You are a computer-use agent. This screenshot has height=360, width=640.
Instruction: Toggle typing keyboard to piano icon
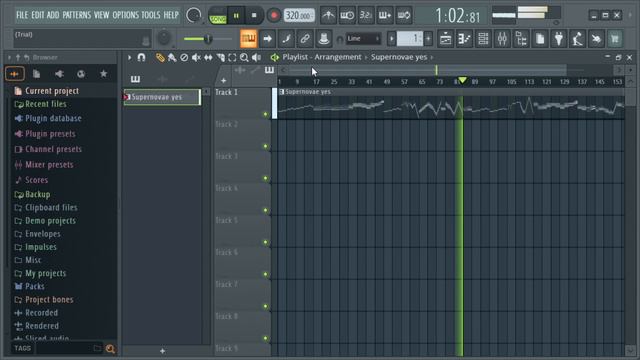click(x=248, y=39)
